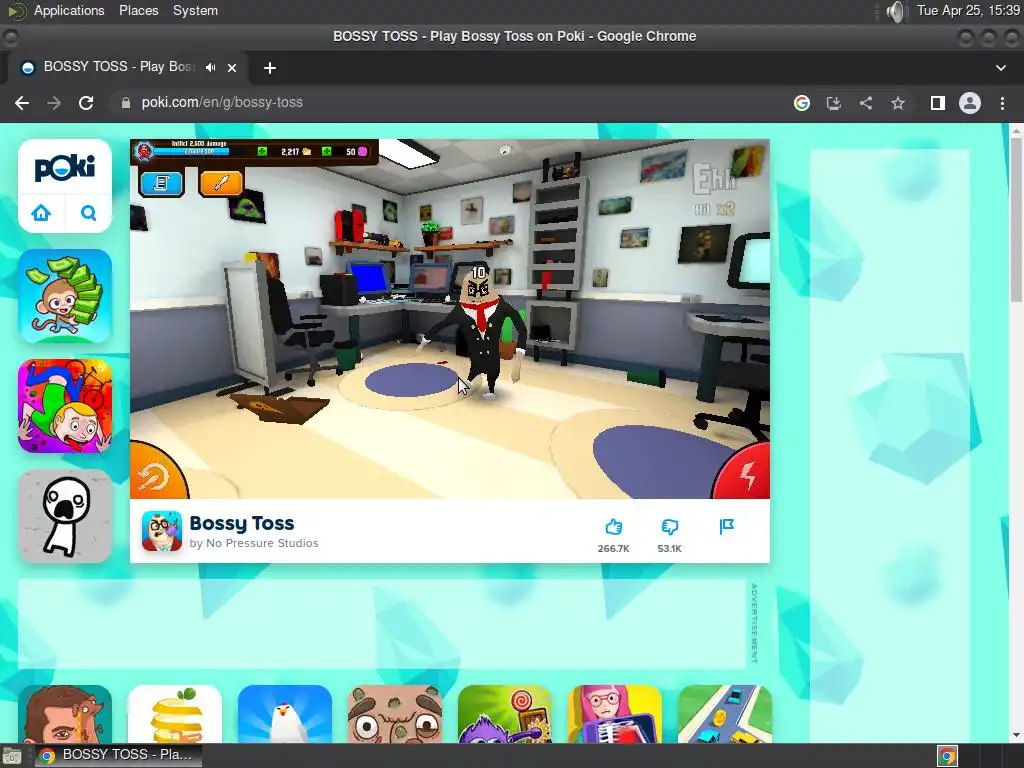Open Chrome three-dot menu
This screenshot has width=1024, height=768.
1002,103
